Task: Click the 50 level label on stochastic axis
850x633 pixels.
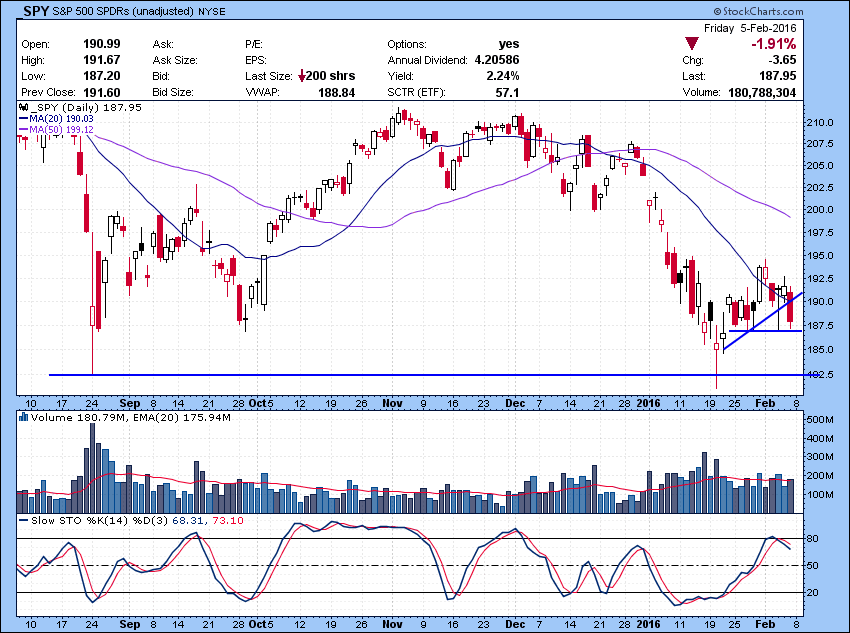Action: pos(812,566)
